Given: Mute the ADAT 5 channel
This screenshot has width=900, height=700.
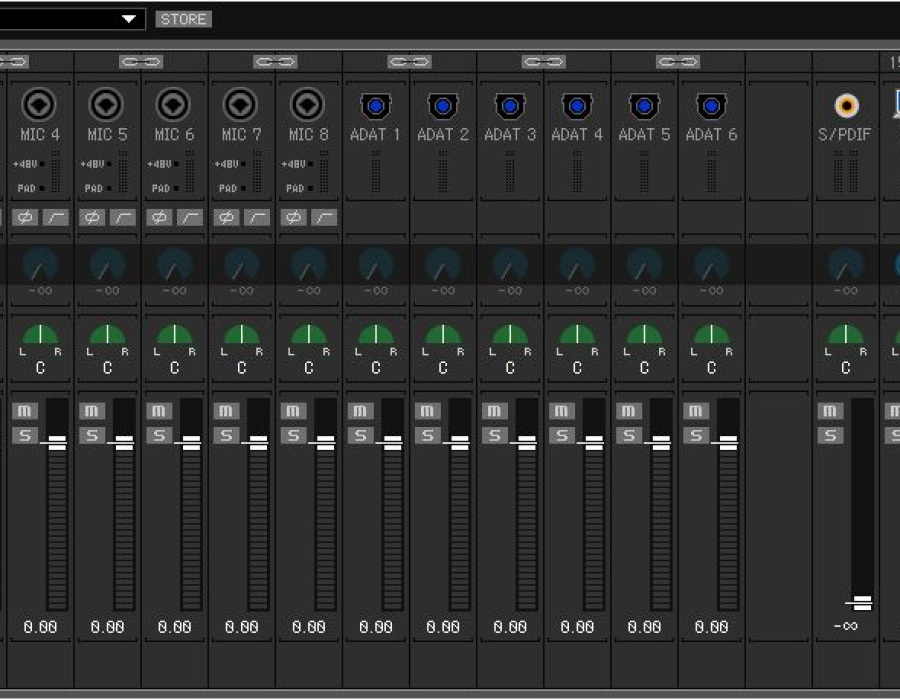Looking at the screenshot, I should tap(629, 411).
